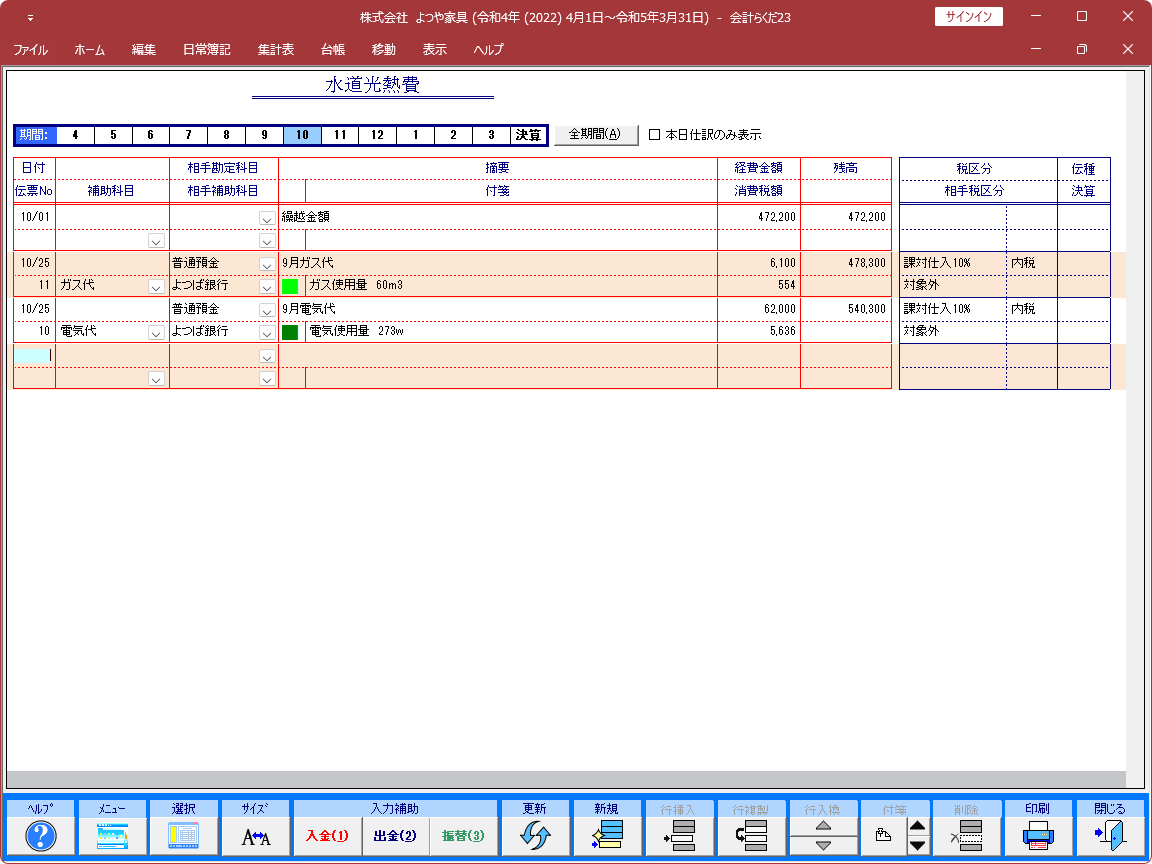Select 出金(2) input assist button
The image size is (1152, 864).
point(395,836)
